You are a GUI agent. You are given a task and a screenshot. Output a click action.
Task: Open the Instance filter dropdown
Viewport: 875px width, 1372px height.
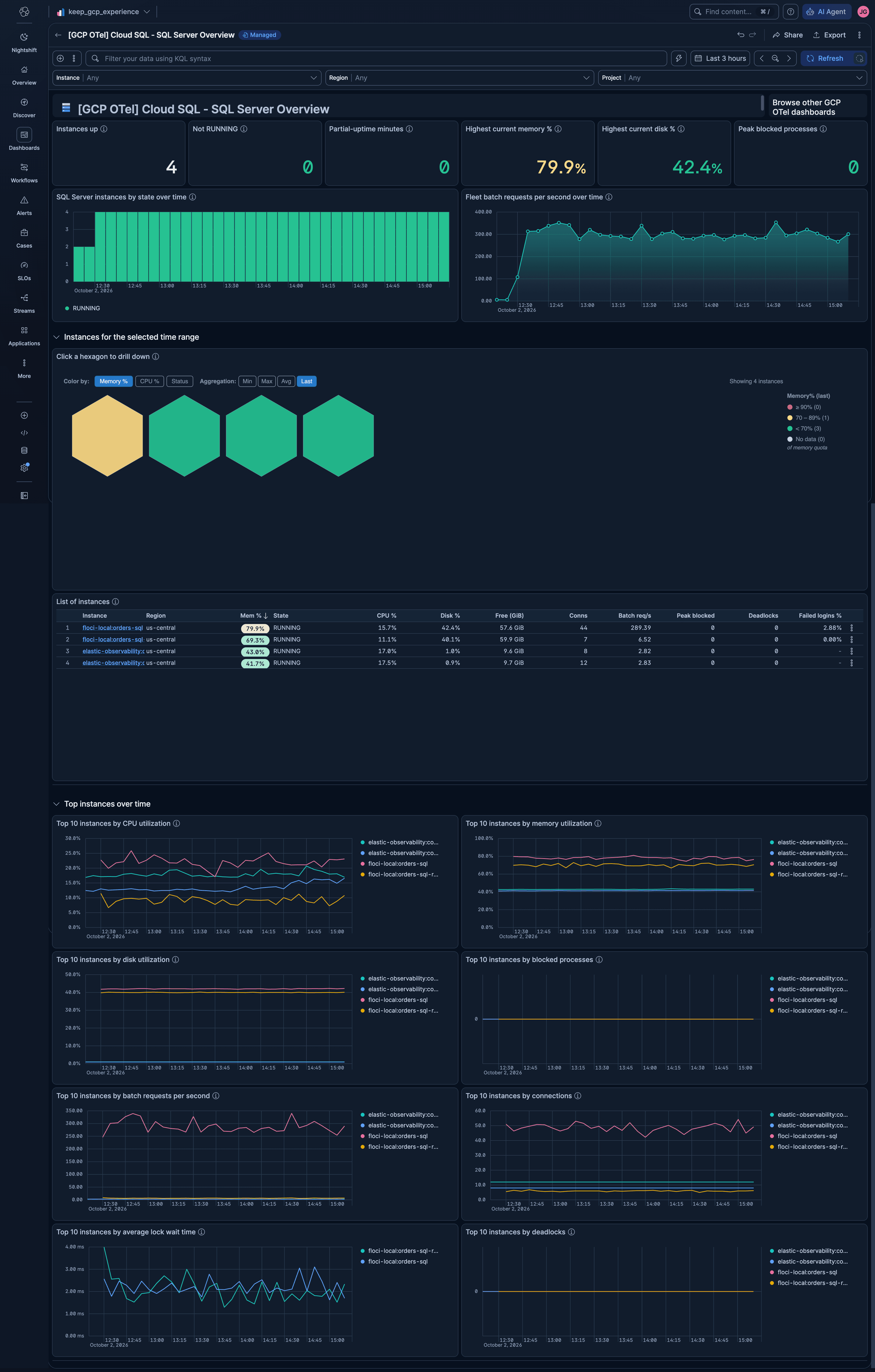[187, 78]
